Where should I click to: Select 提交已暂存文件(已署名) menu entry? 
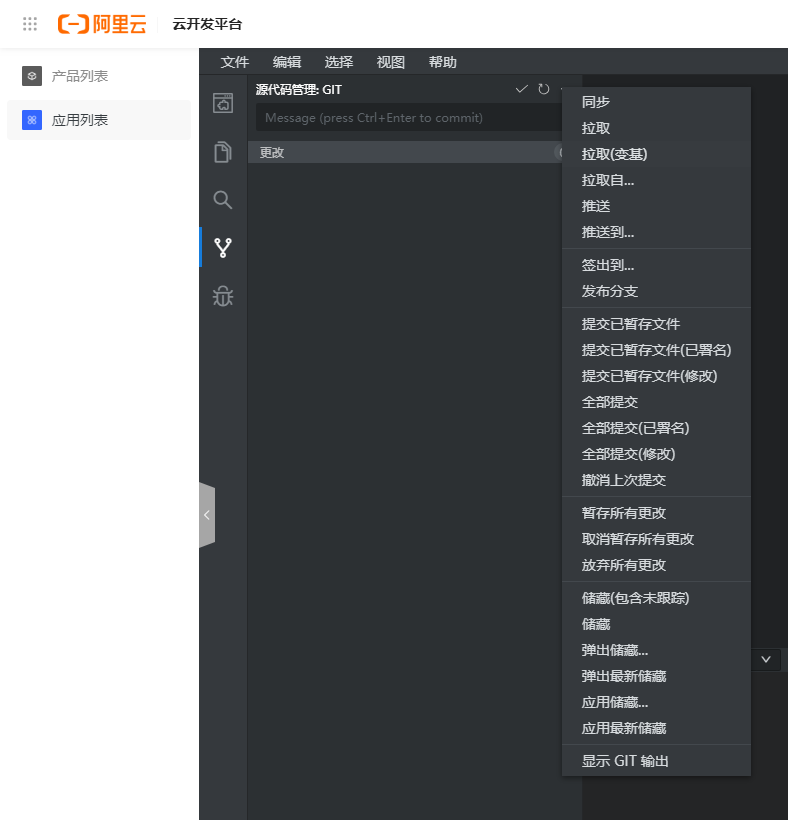tap(656, 350)
